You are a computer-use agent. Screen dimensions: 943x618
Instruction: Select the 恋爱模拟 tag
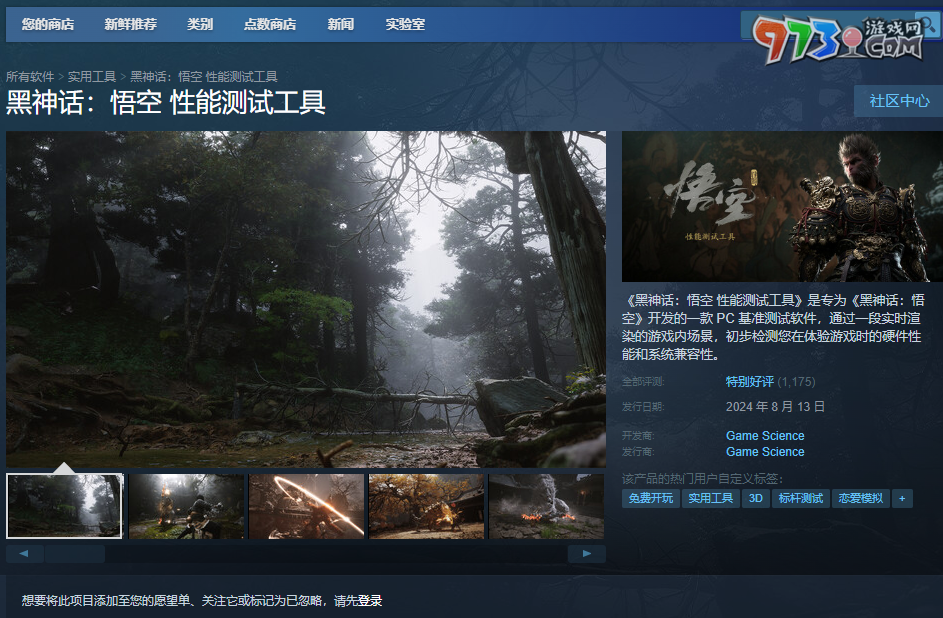[x=859, y=498]
